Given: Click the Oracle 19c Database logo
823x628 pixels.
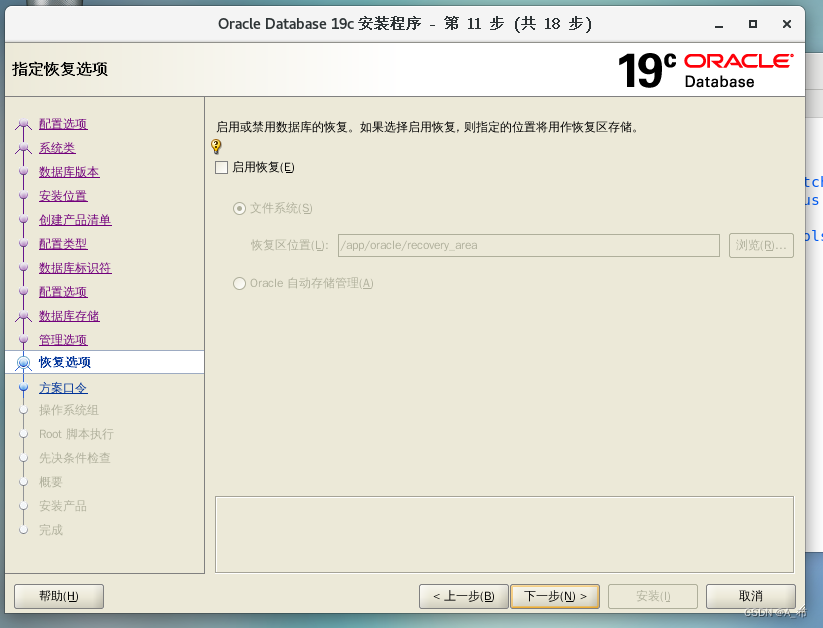Looking at the screenshot, I should point(705,70).
